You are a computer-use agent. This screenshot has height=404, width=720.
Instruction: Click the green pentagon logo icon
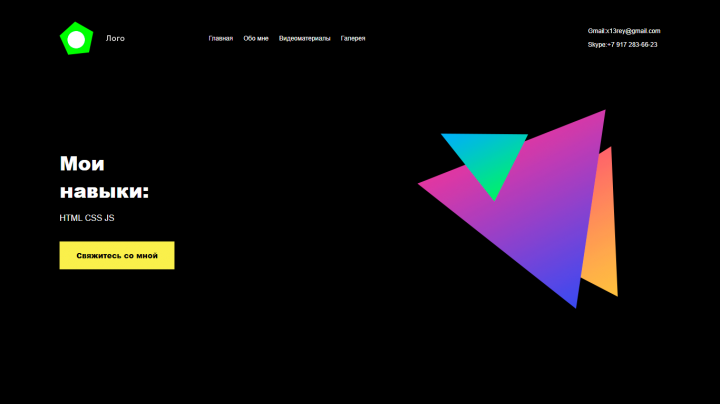click(76, 39)
